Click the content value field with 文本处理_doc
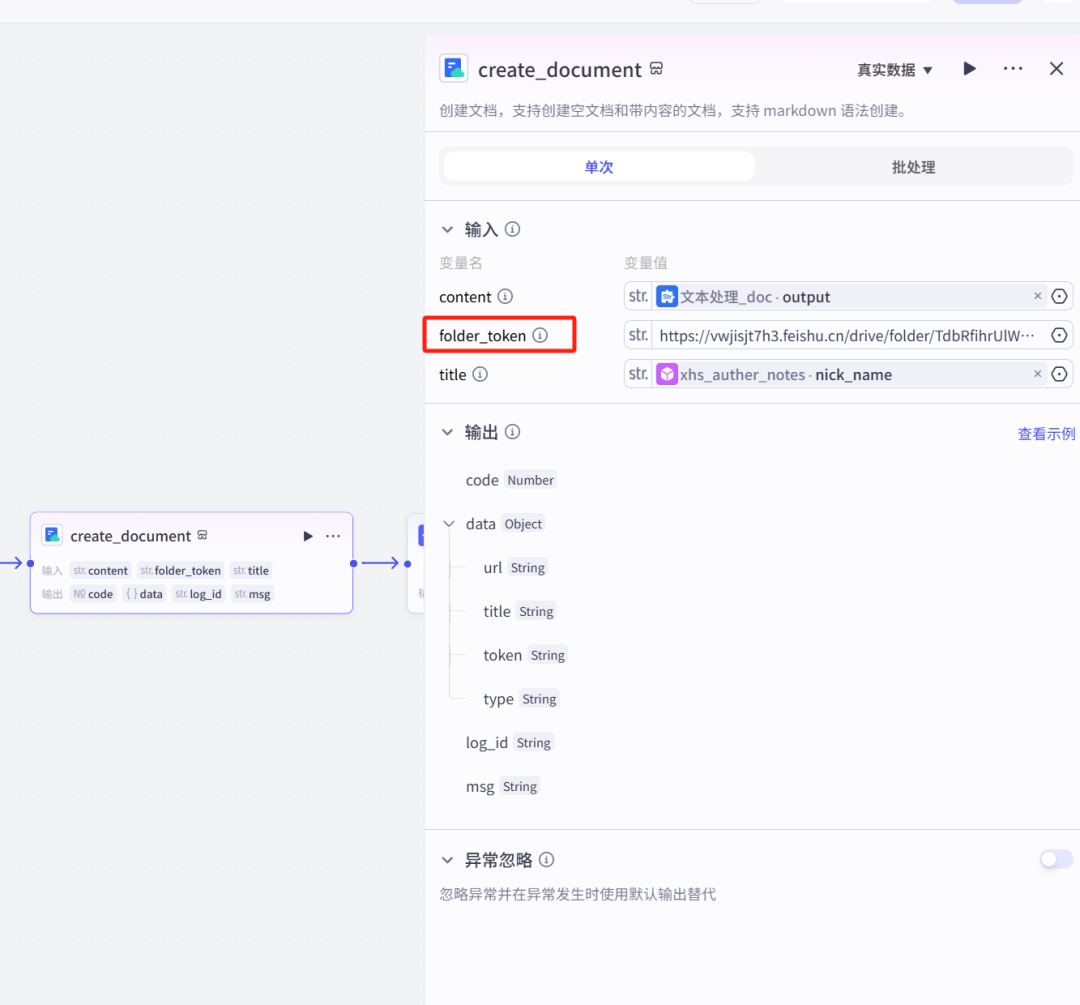Viewport: 1080px width, 1005px height. 849,296
